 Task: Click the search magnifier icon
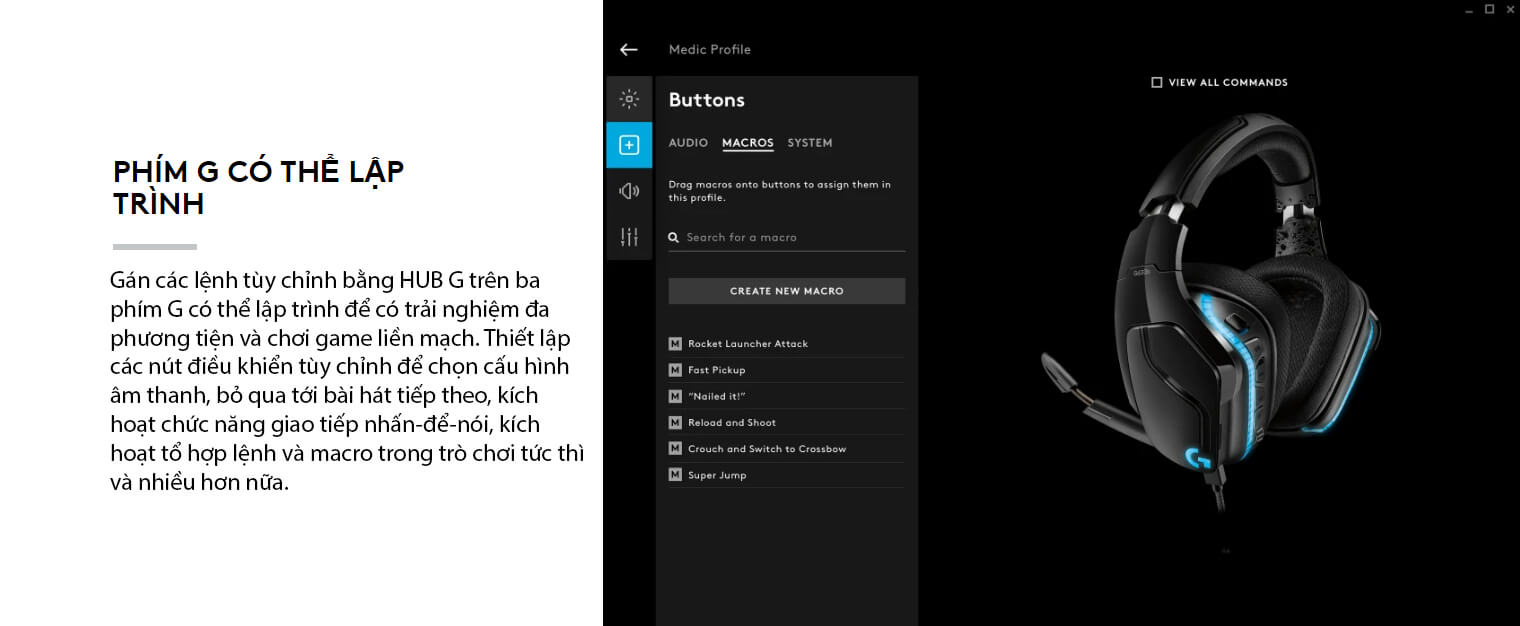pyautogui.click(x=674, y=238)
